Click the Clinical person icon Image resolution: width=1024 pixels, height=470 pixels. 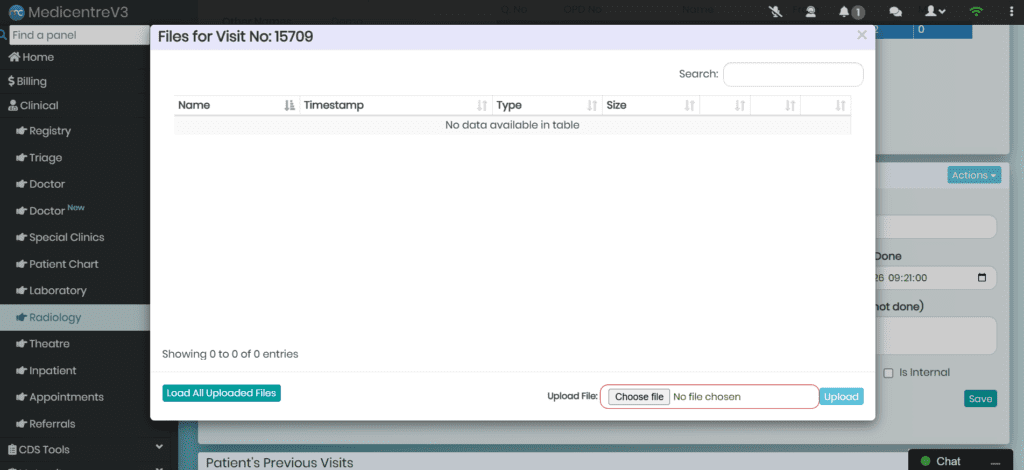13,105
